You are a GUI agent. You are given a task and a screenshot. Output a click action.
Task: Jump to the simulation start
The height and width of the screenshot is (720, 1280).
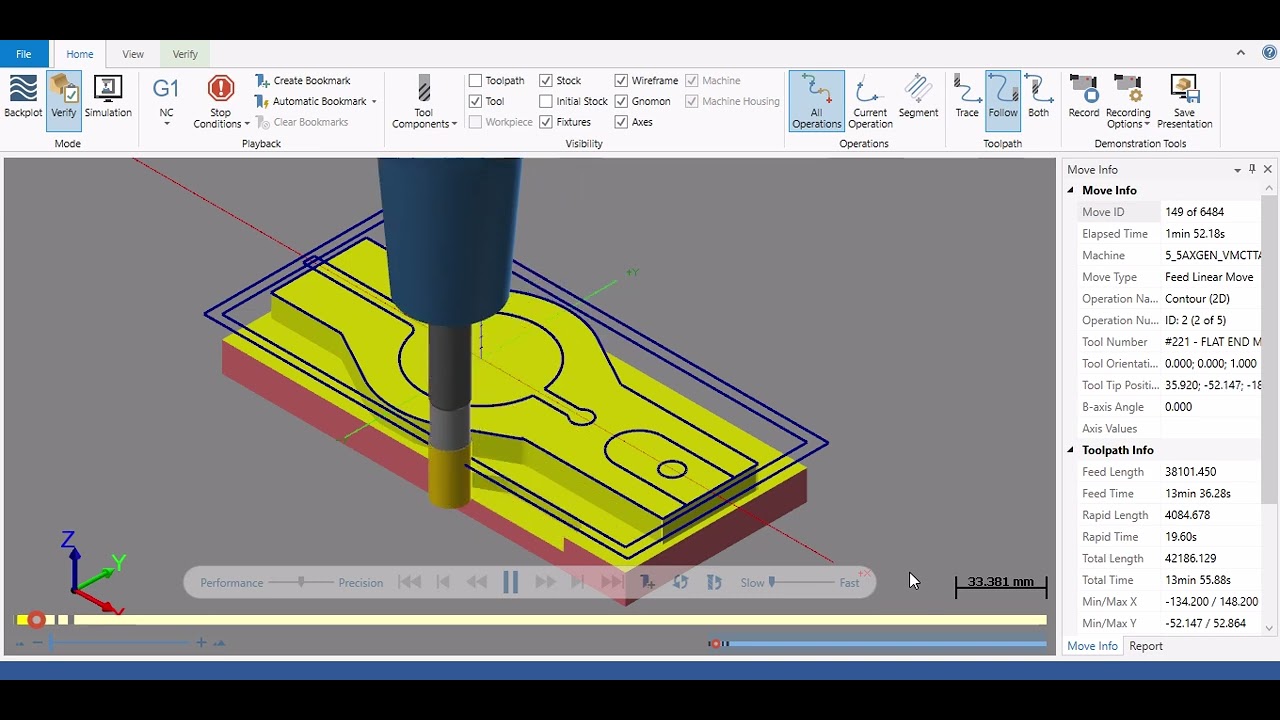(409, 582)
